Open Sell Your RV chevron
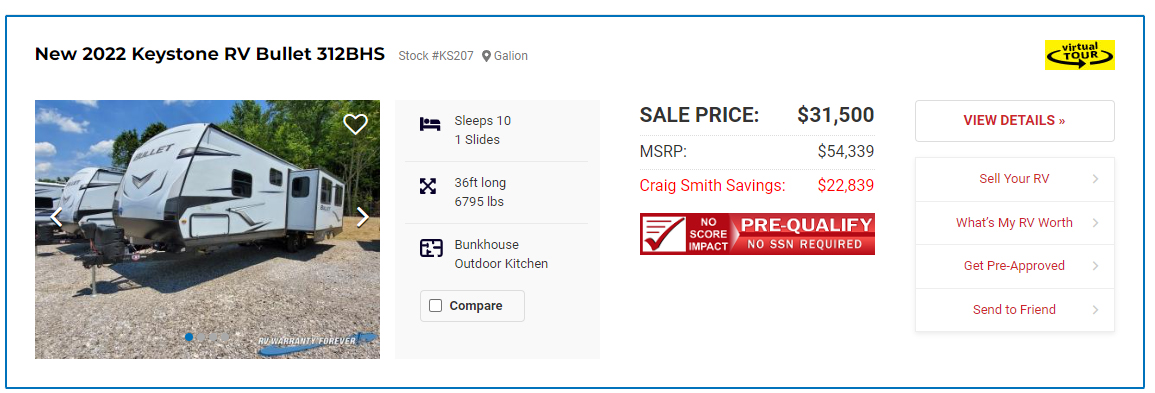This screenshot has height=393, width=1155. [1095, 179]
